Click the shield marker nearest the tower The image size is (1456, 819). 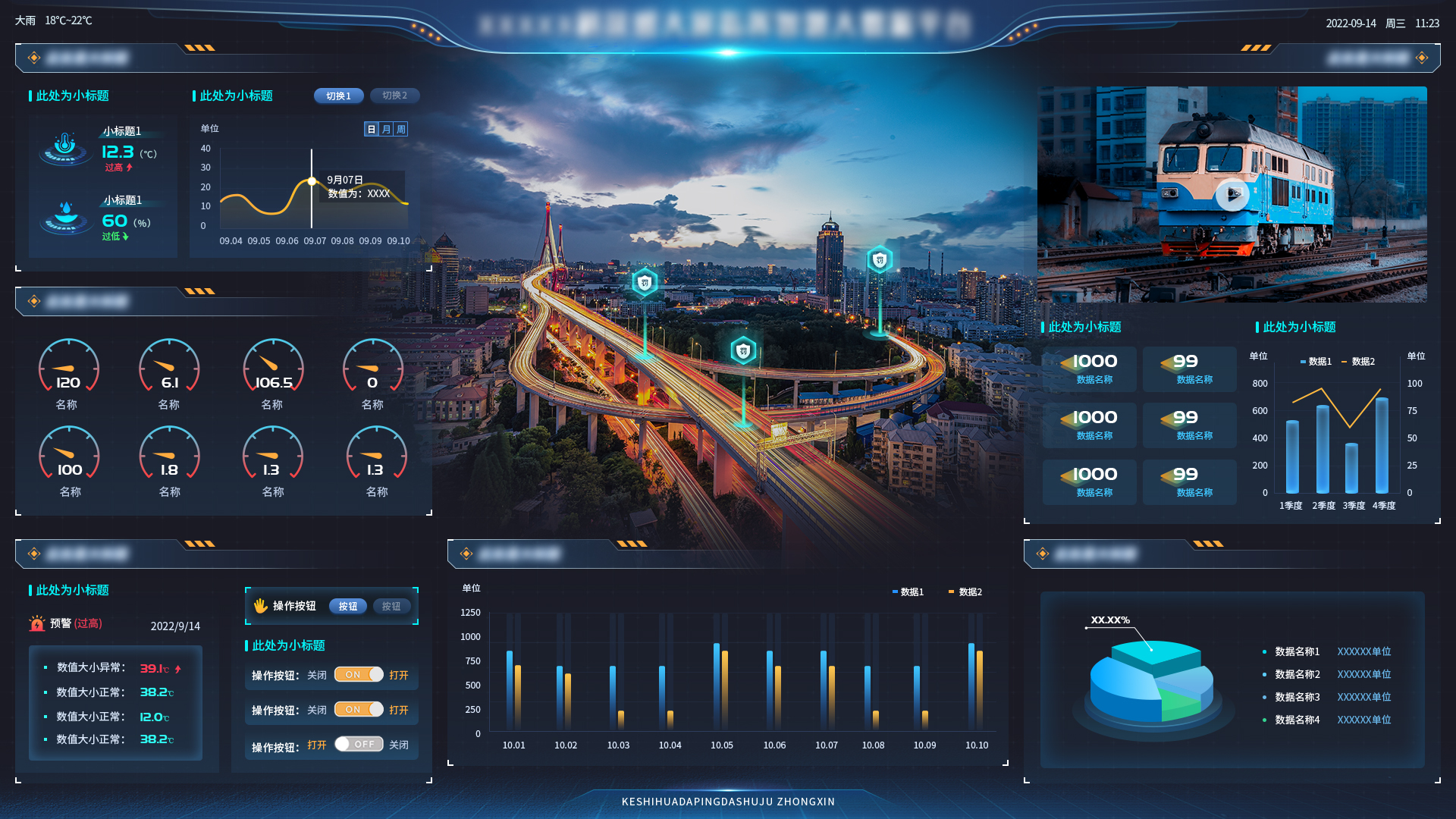[880, 260]
